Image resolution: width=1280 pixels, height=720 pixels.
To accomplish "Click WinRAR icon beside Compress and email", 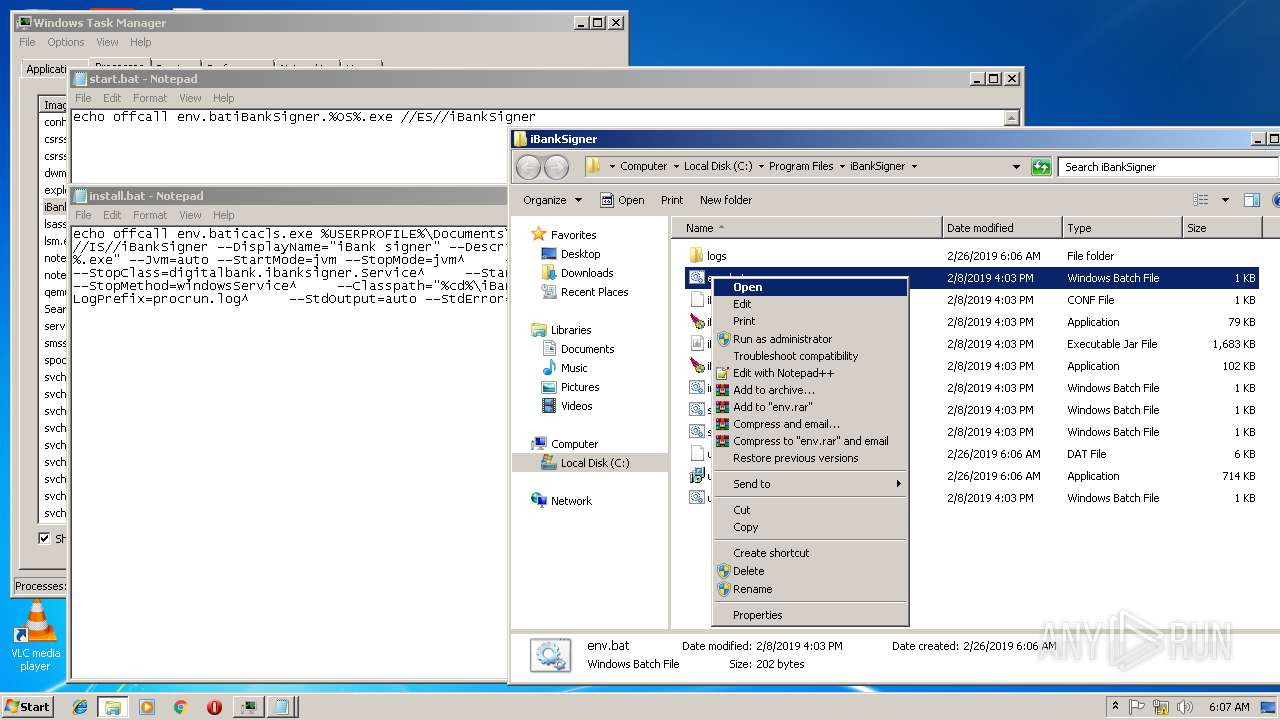I will coord(724,424).
